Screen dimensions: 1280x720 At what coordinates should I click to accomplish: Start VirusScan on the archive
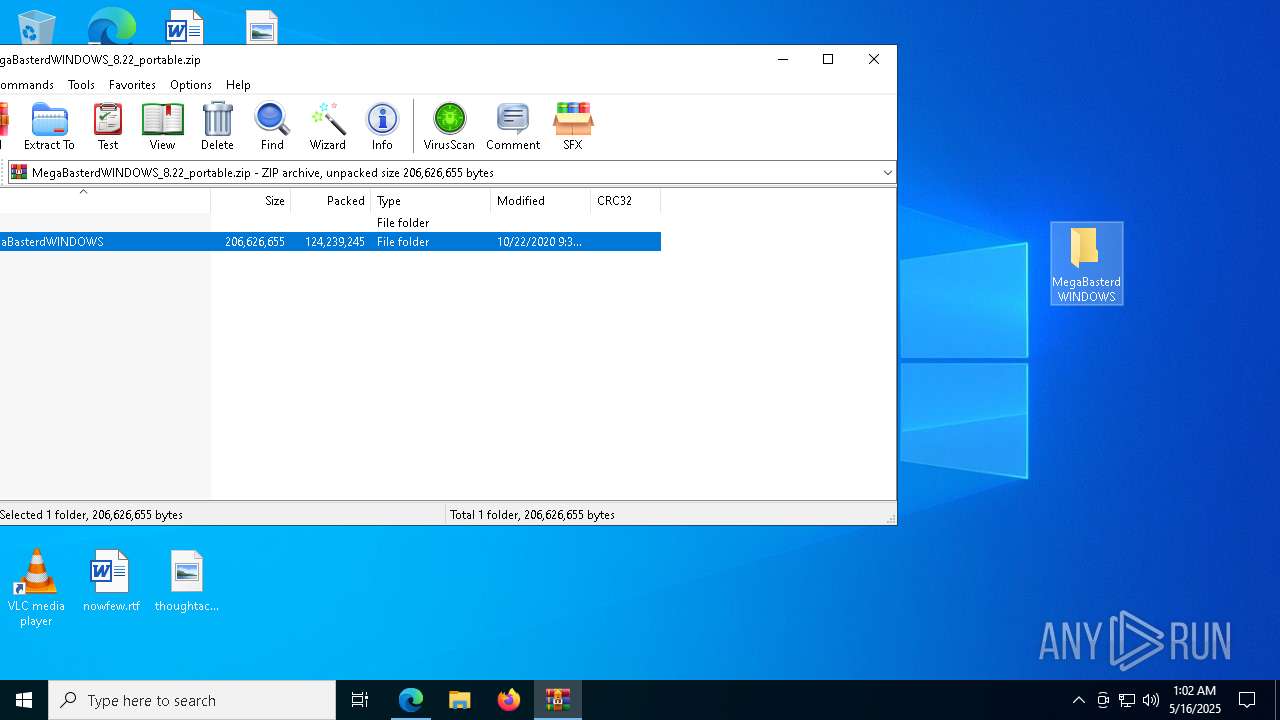[449, 126]
